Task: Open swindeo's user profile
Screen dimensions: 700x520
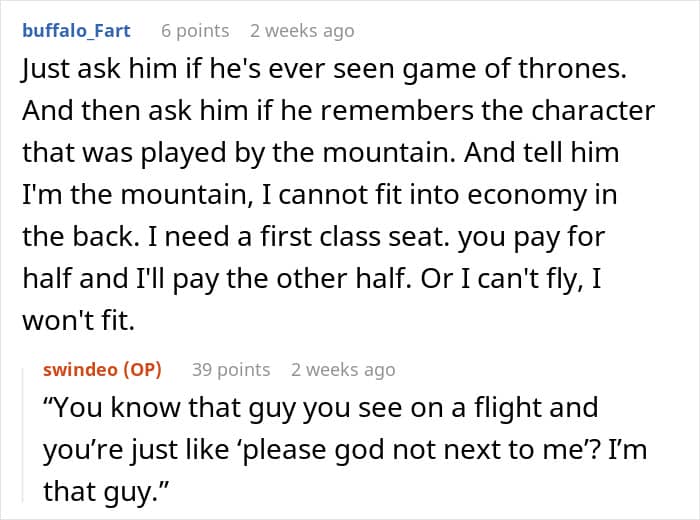Action: pyautogui.click(x=79, y=370)
